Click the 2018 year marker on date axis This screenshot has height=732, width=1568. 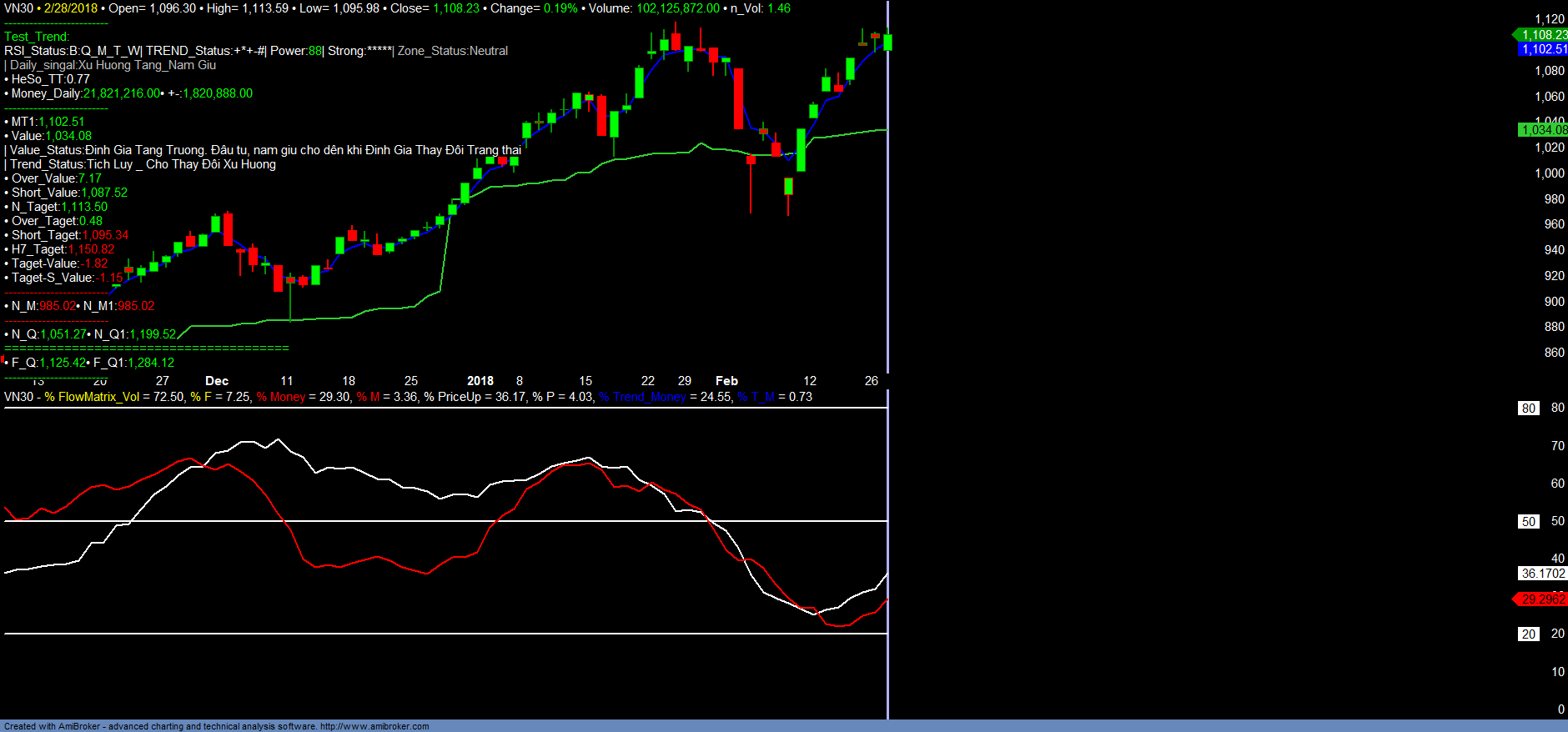(x=480, y=381)
